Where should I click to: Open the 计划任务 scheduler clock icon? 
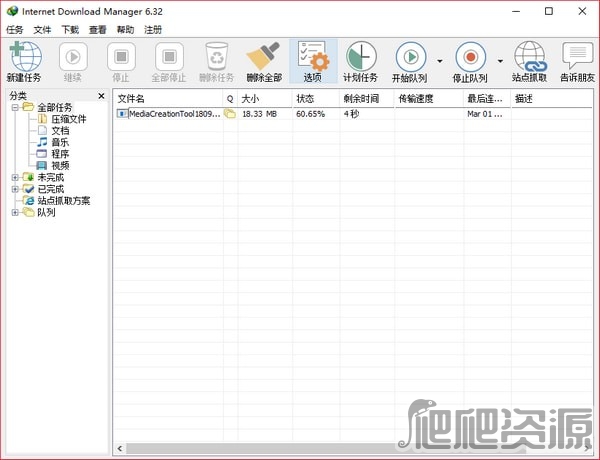[361, 57]
